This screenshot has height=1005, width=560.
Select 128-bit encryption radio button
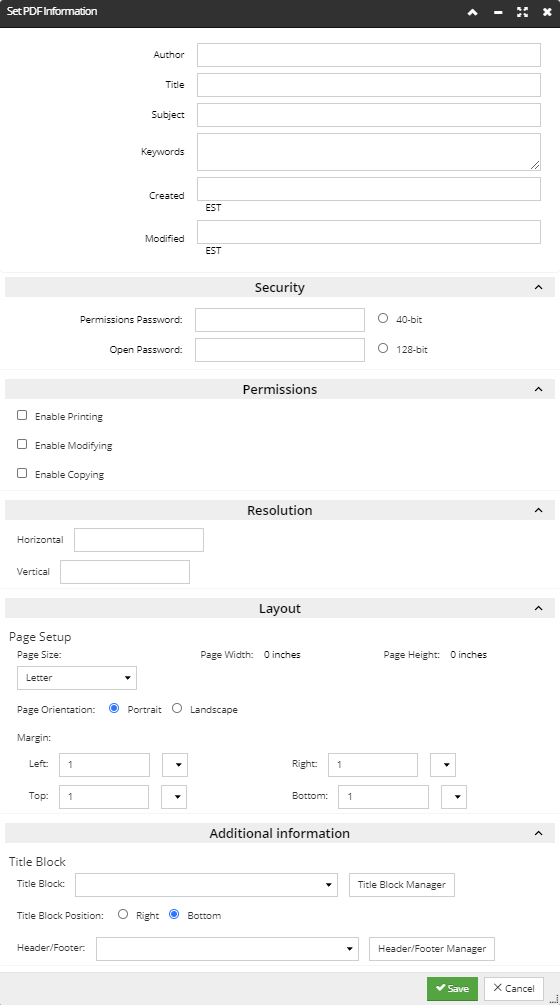pyautogui.click(x=383, y=349)
